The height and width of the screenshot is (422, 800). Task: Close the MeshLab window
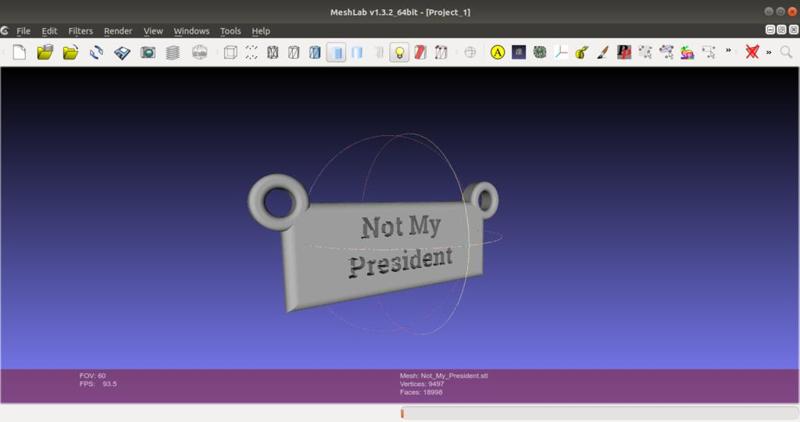point(792,12)
